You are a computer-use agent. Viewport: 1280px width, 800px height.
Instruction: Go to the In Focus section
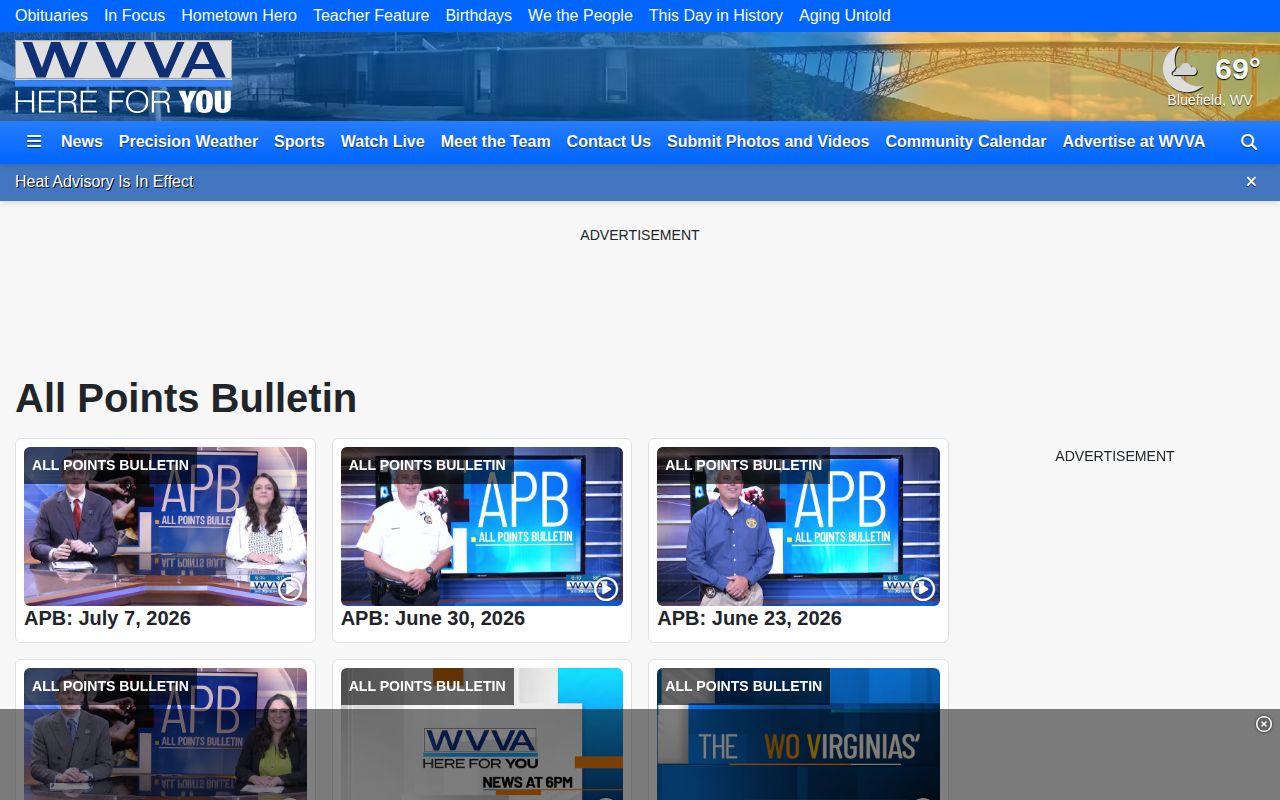[134, 15]
